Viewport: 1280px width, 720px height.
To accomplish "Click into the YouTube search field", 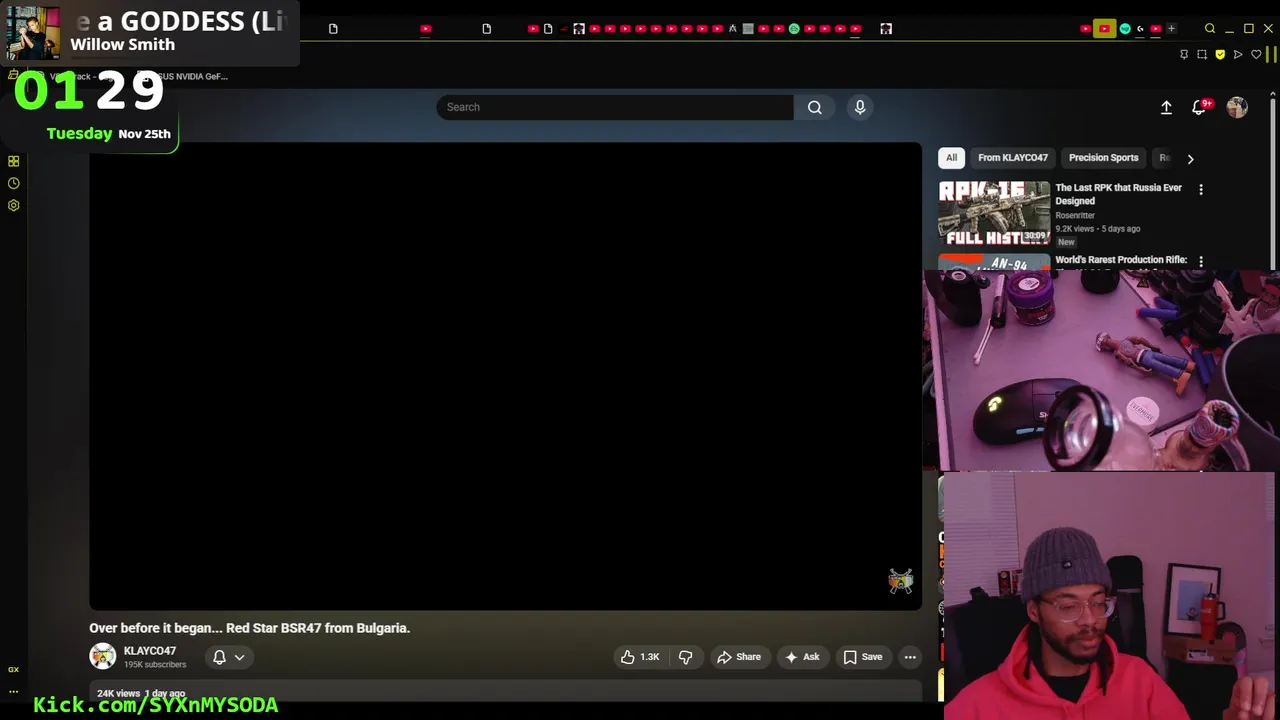I will coord(615,107).
